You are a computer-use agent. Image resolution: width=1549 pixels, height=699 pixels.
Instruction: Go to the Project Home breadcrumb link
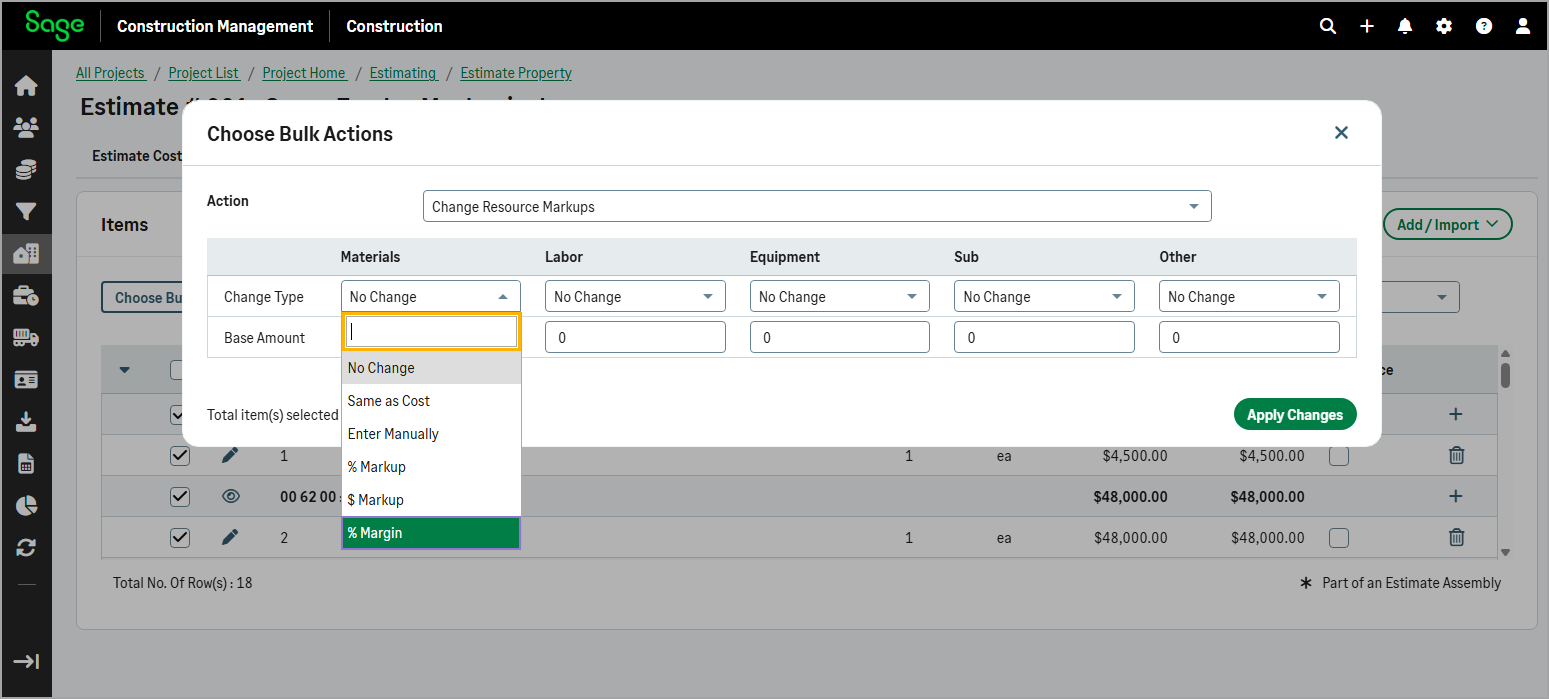point(304,73)
